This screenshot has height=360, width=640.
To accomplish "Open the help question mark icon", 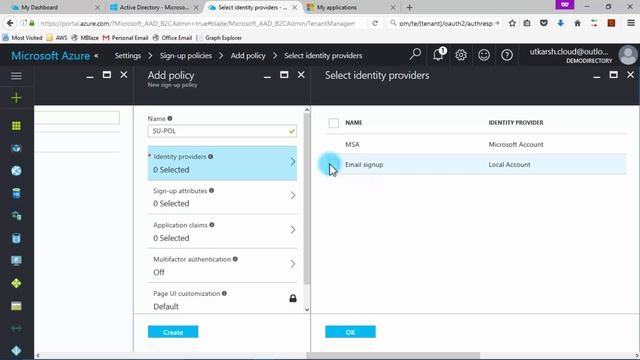I will [x=507, y=55].
